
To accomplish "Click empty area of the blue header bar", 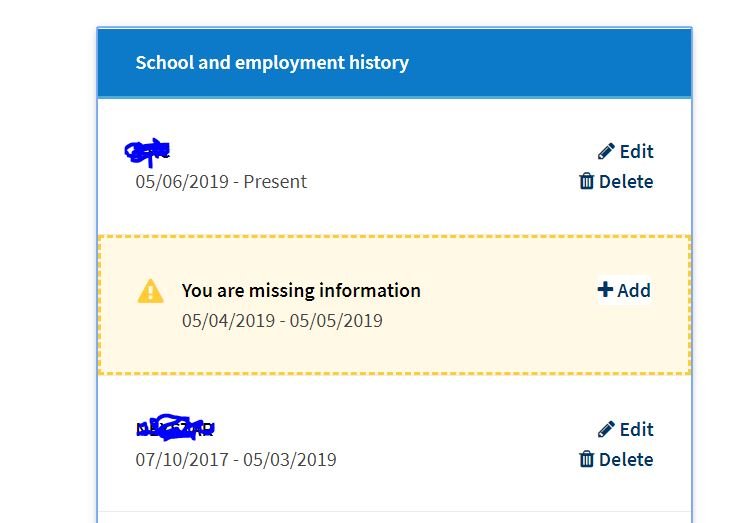I will tap(551, 63).
